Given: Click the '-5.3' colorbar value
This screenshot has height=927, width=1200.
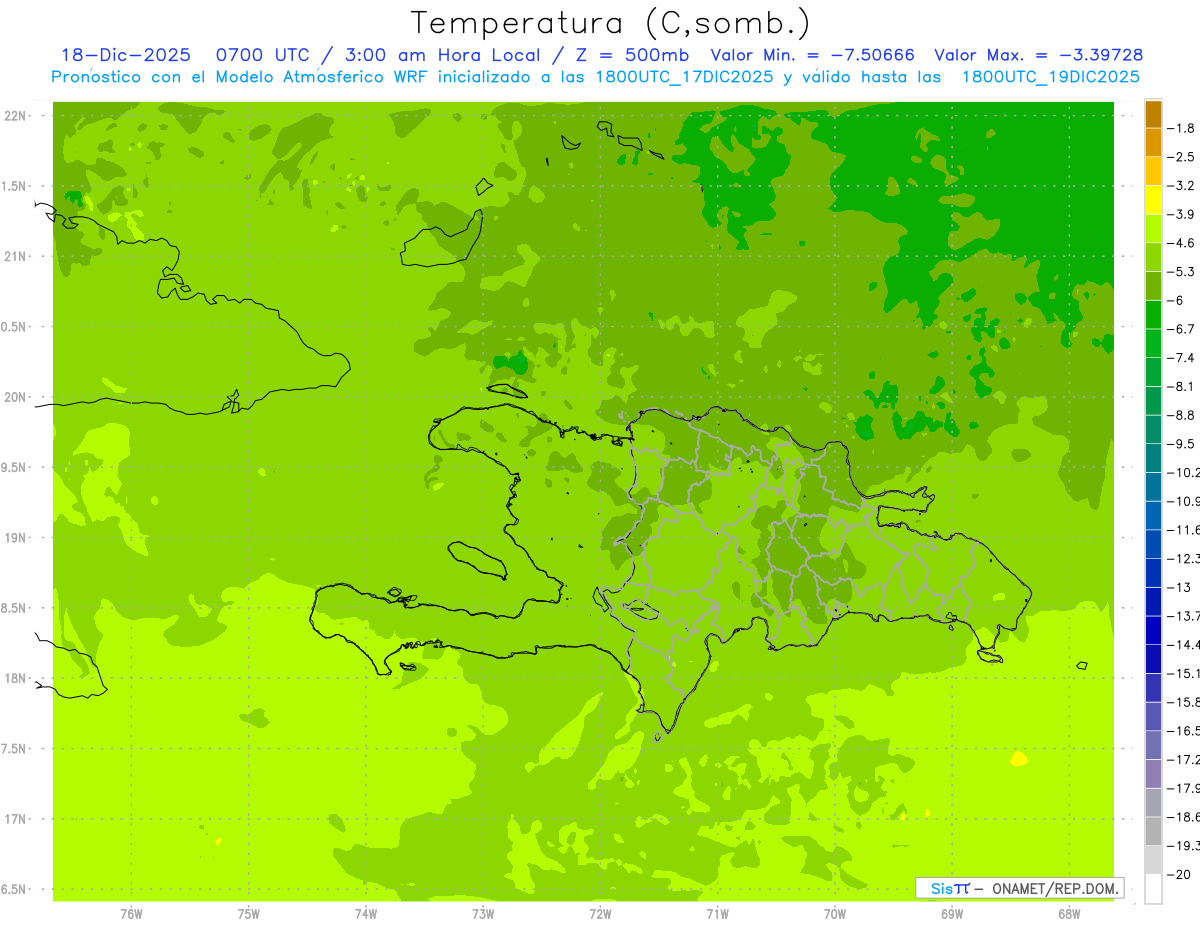Looking at the screenshot, I should coord(1181,272).
